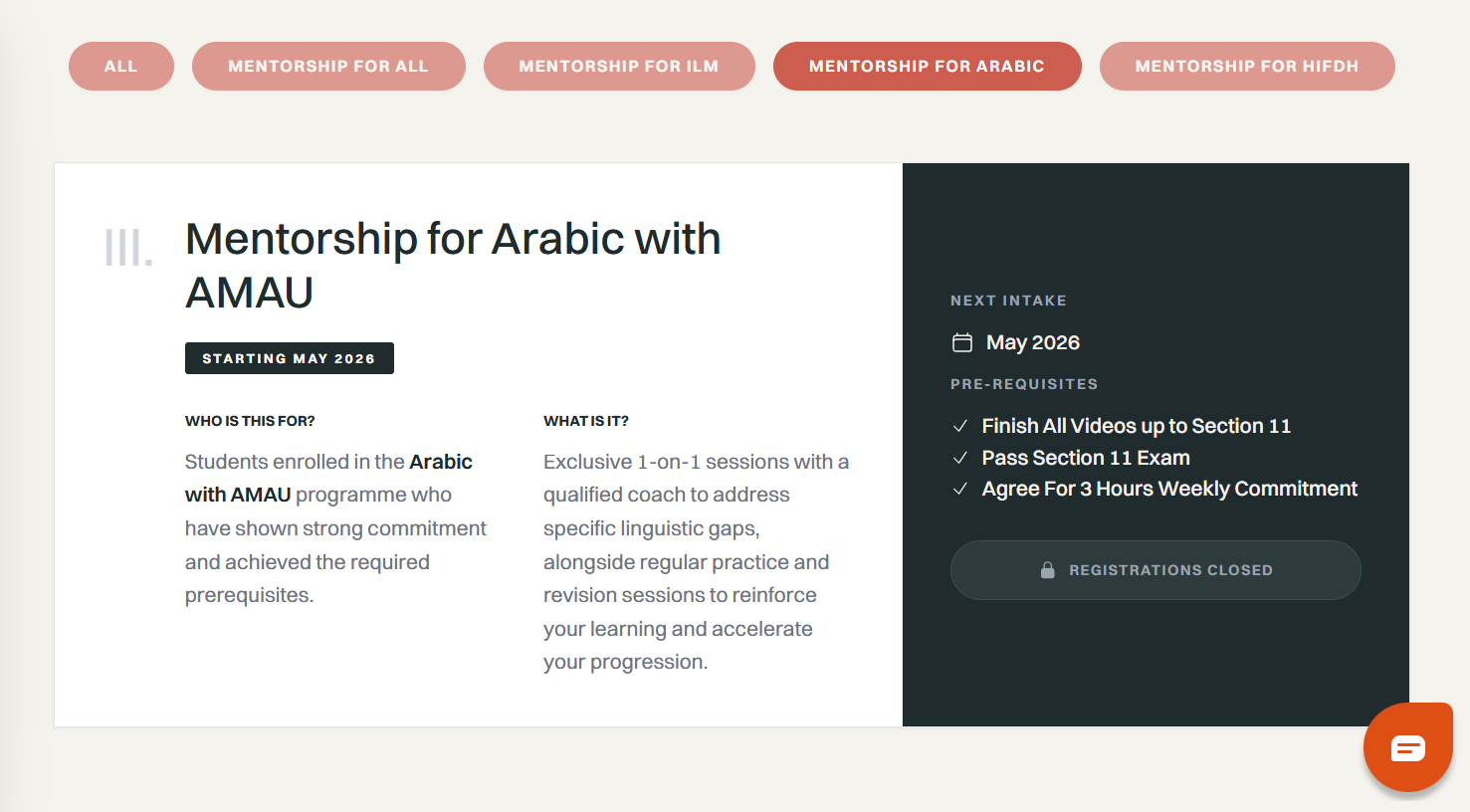Select the Mentorship For Arabic tab
This screenshot has height=812, width=1470.
927,67
